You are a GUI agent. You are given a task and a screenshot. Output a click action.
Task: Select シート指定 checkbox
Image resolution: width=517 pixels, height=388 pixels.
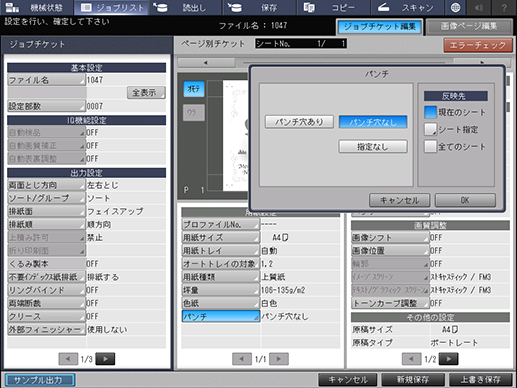(430, 129)
